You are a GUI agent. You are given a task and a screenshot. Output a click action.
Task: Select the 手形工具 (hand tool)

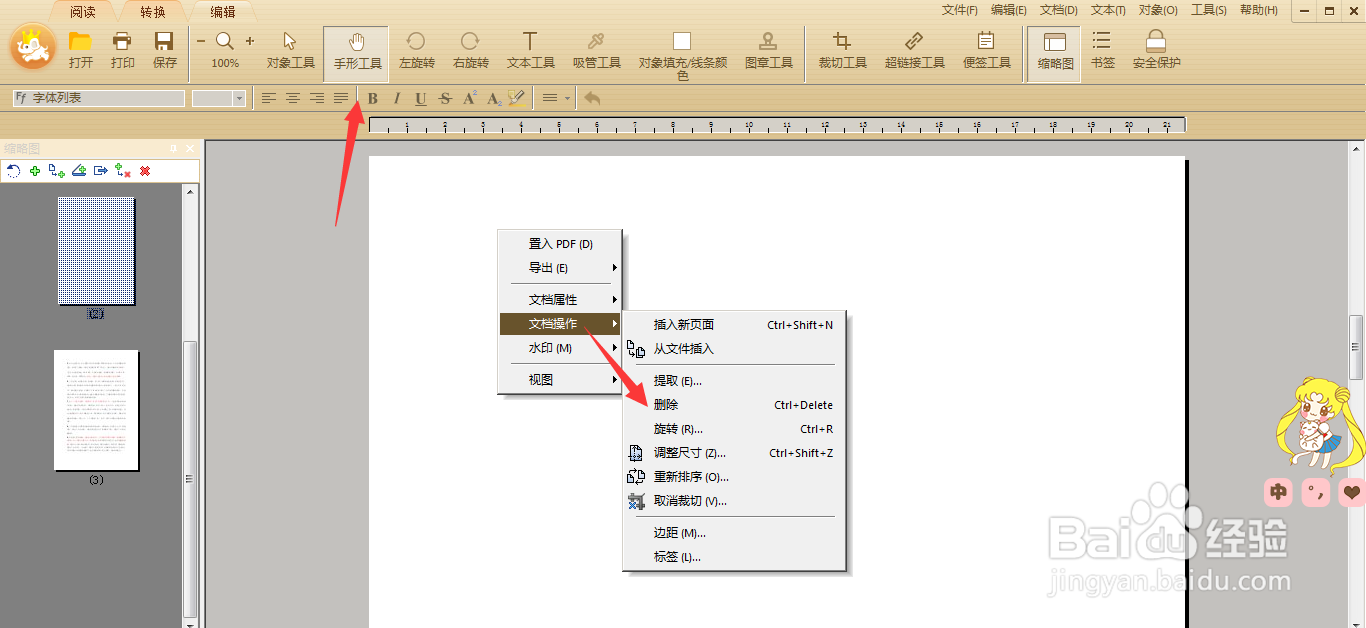(355, 52)
